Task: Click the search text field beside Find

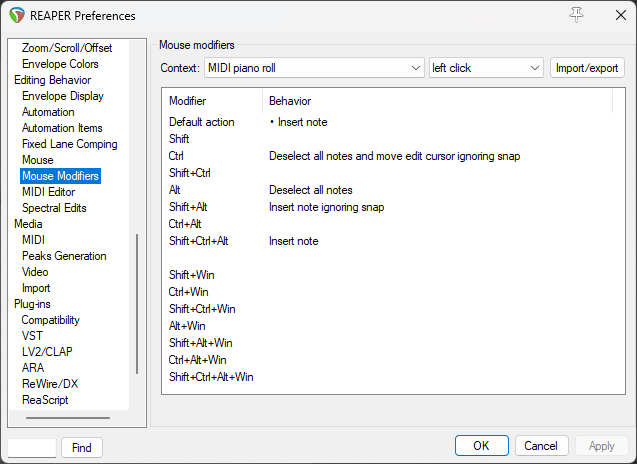Action: (x=32, y=448)
